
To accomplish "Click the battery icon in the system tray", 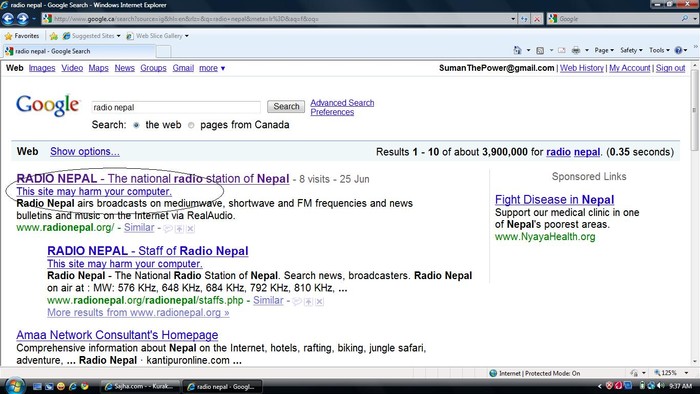I will click(642, 386).
